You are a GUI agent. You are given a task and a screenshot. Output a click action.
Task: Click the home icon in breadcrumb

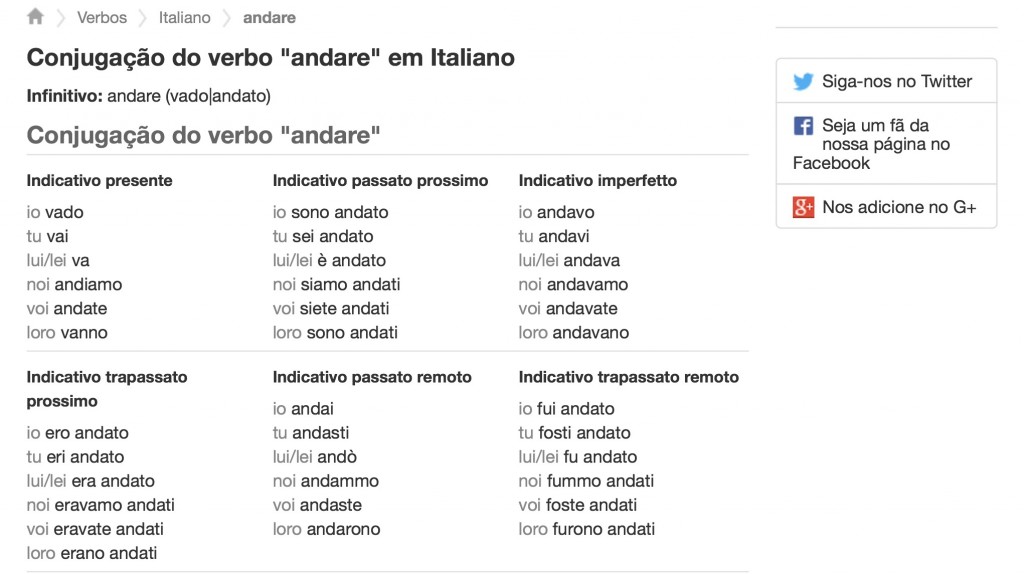[x=36, y=17]
